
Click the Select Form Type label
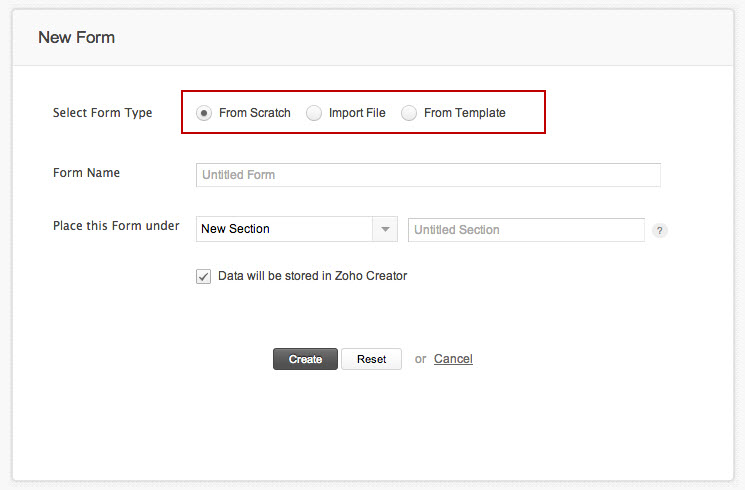[103, 113]
